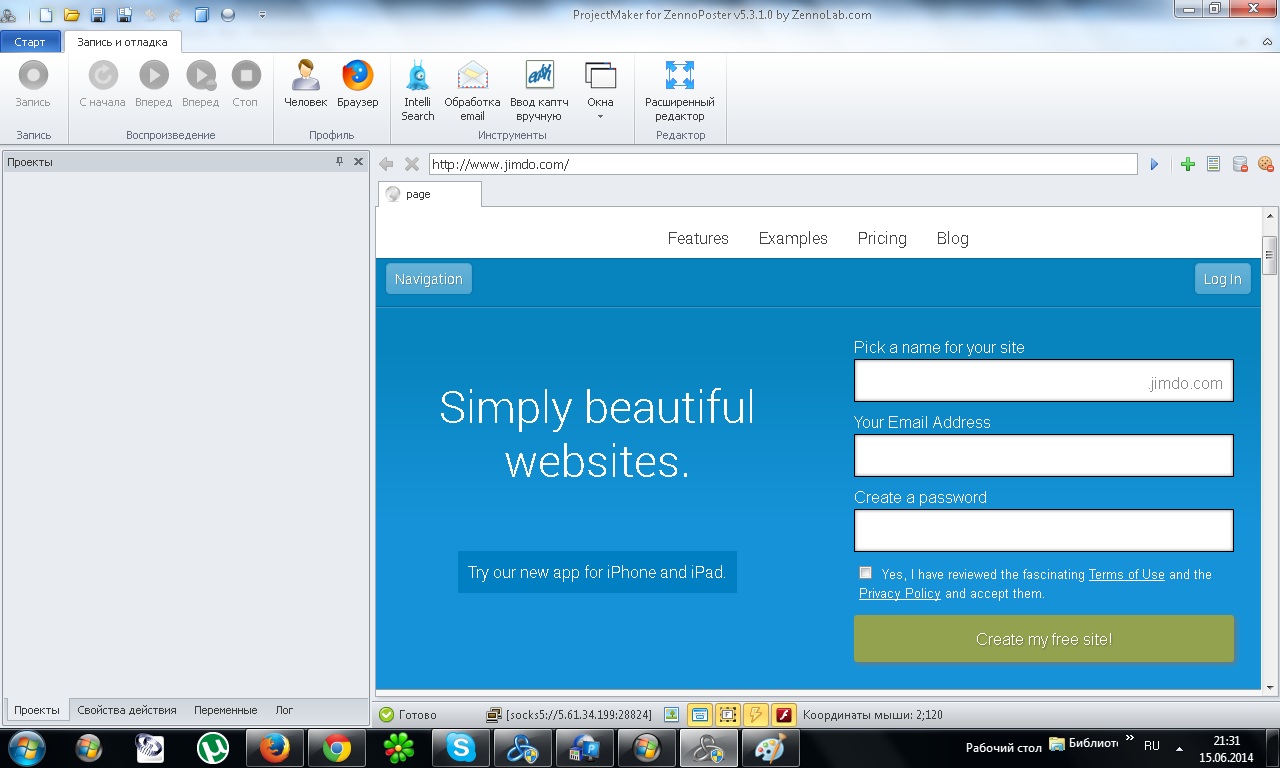This screenshot has height=768, width=1280.
Task: Click the Save all icon in quick access bar
Action: (x=124, y=15)
